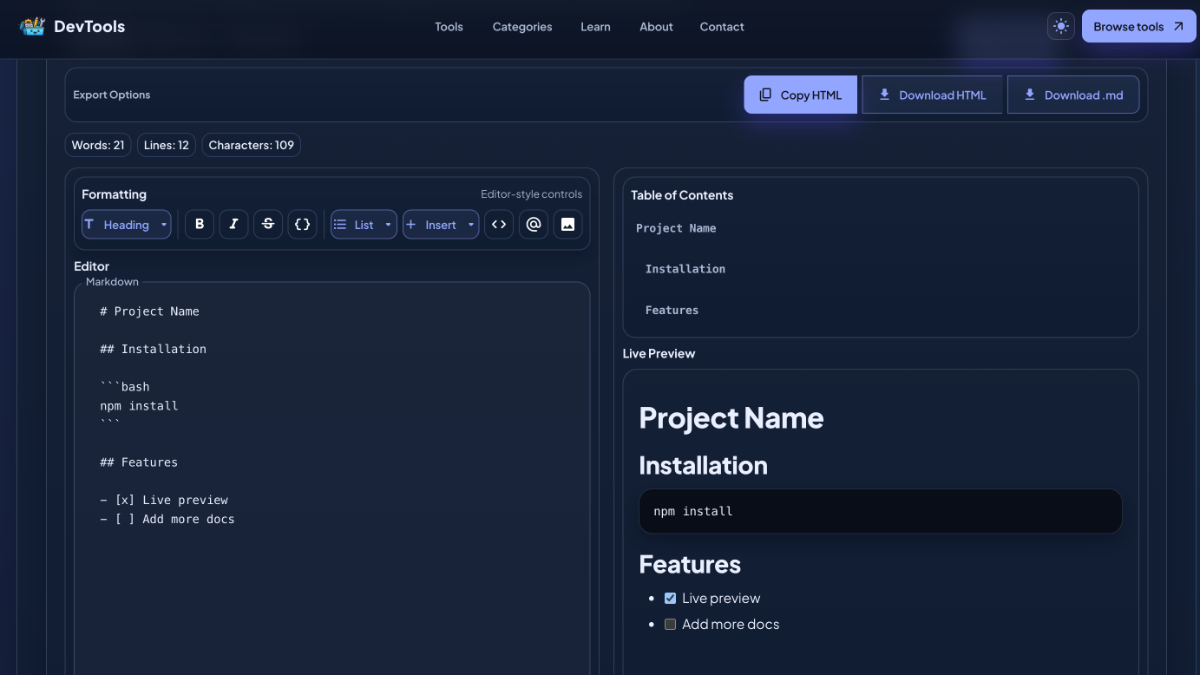Click the '- [x] Live preview' editor line

[164, 500]
